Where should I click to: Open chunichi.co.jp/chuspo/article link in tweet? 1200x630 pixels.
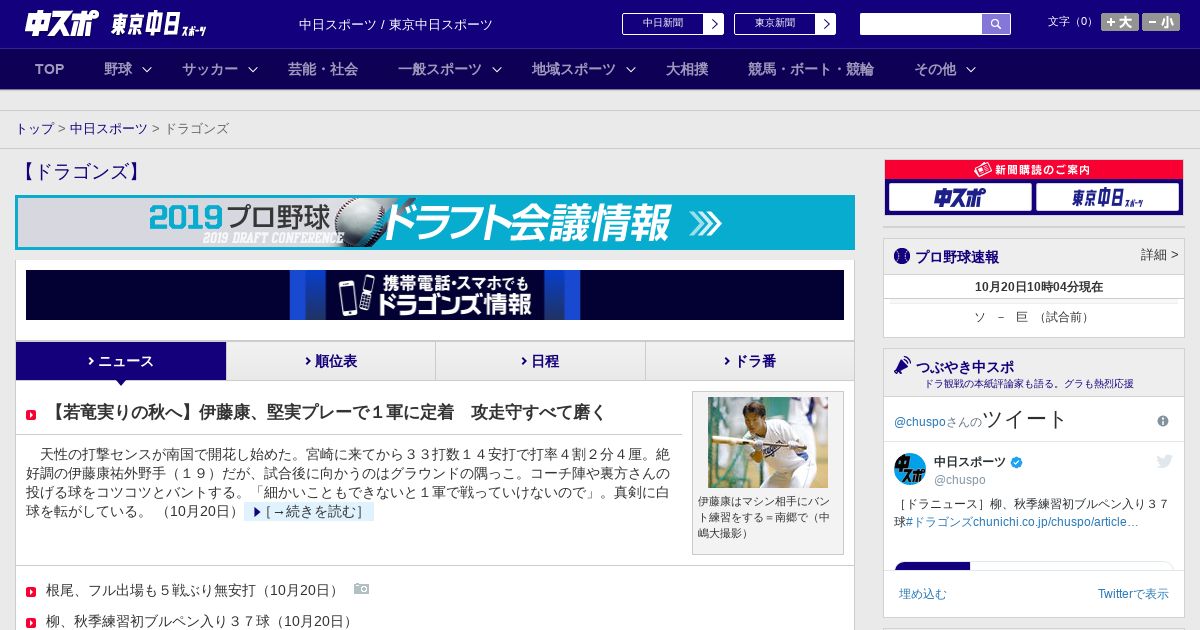pyautogui.click(x=1056, y=522)
